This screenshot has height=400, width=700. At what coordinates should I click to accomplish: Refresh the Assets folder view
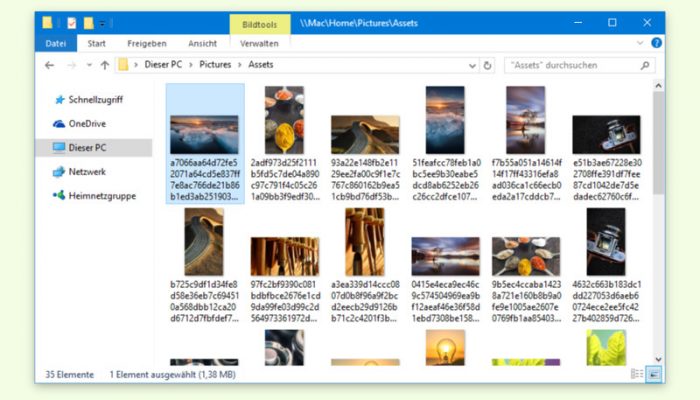[487, 66]
